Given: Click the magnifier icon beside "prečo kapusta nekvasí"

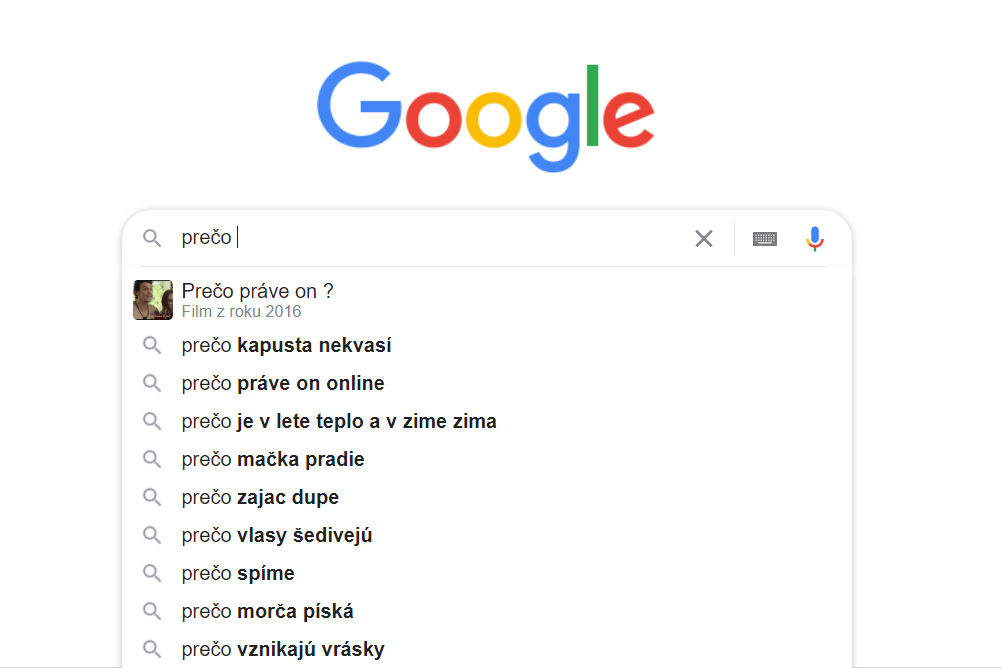Looking at the screenshot, I should tap(152, 345).
